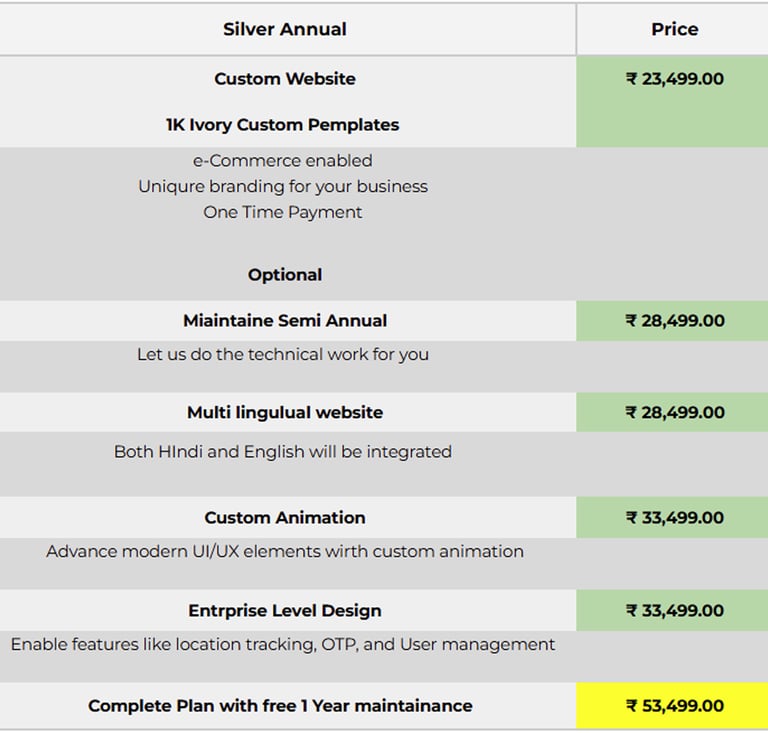
Task: Click the One Time Payment line
Action: coord(282,212)
